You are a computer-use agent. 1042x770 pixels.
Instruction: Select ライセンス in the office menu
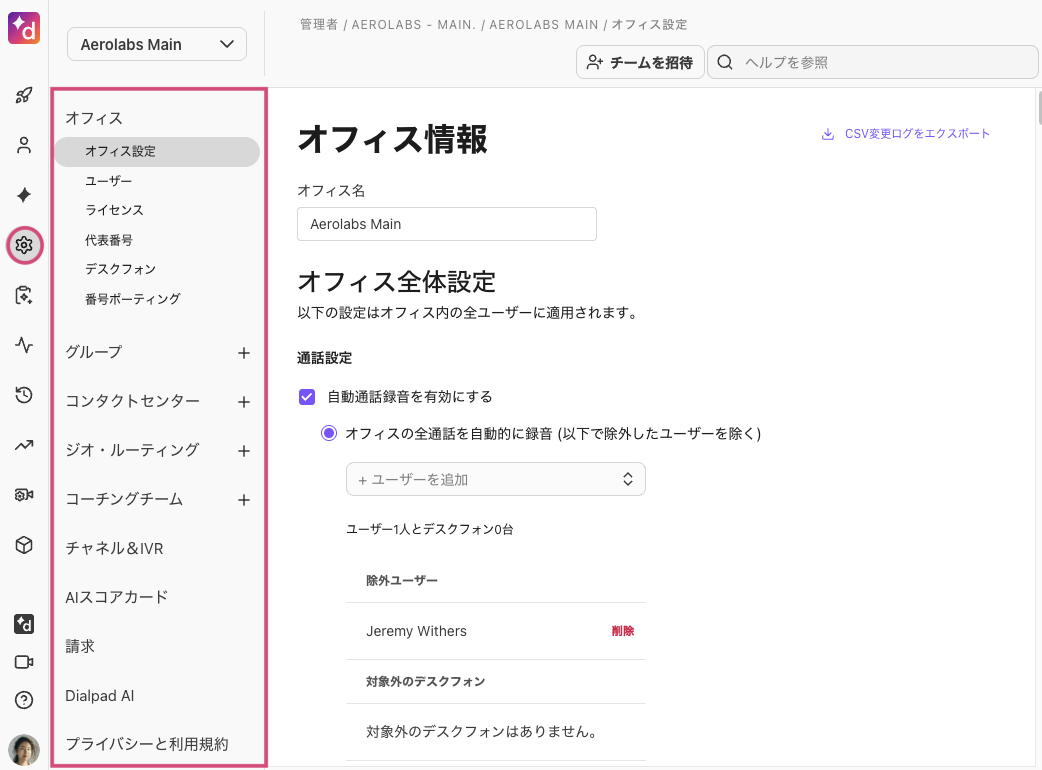[x=114, y=210]
